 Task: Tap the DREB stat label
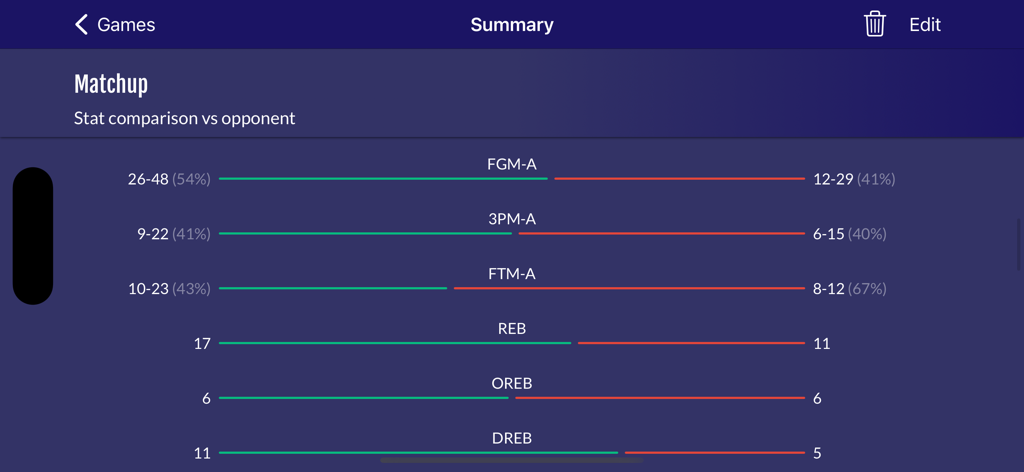point(512,438)
